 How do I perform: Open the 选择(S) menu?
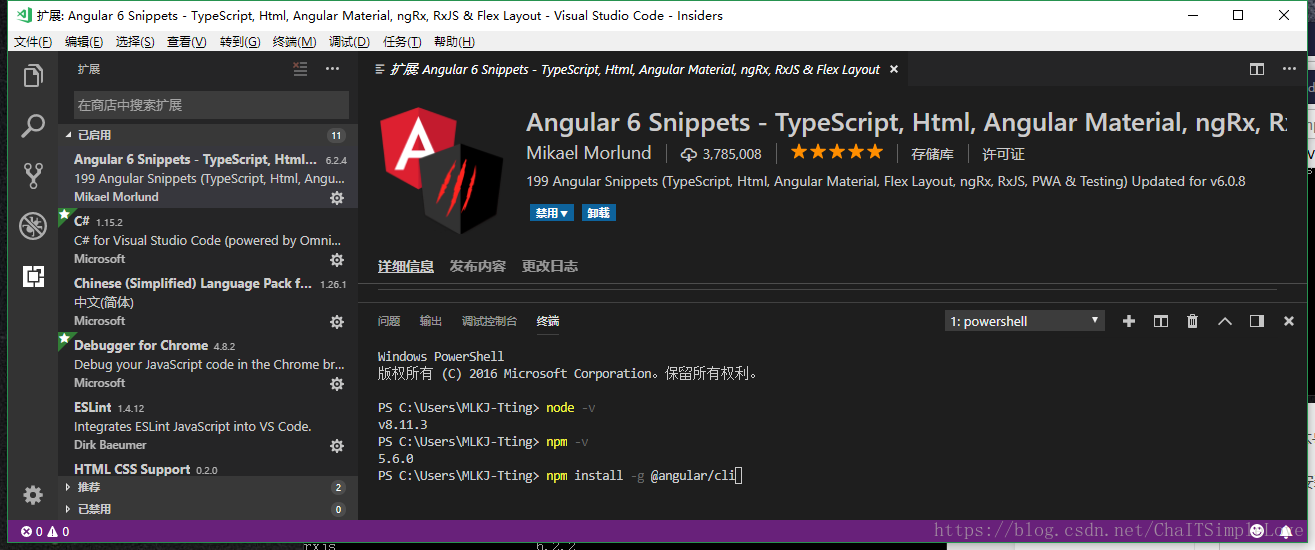[135, 41]
